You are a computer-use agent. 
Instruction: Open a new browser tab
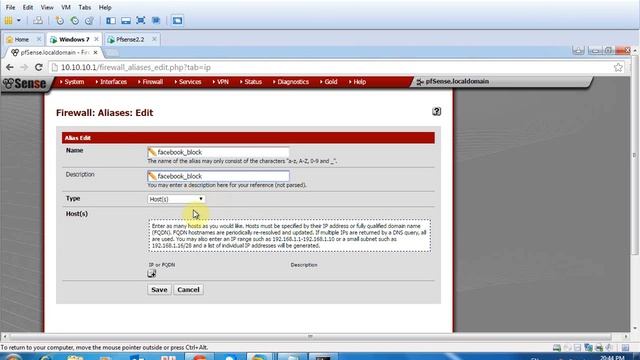112,53
